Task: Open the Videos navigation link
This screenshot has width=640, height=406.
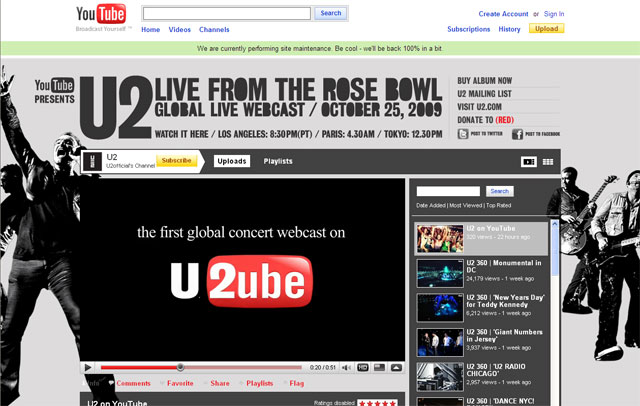Action: coord(180,29)
